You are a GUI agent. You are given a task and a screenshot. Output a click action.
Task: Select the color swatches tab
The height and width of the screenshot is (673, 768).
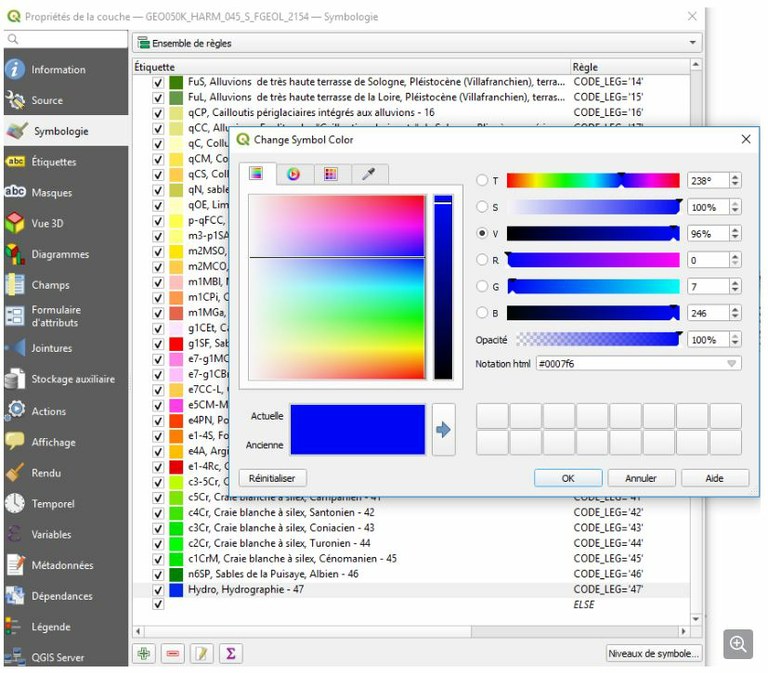pos(331,174)
